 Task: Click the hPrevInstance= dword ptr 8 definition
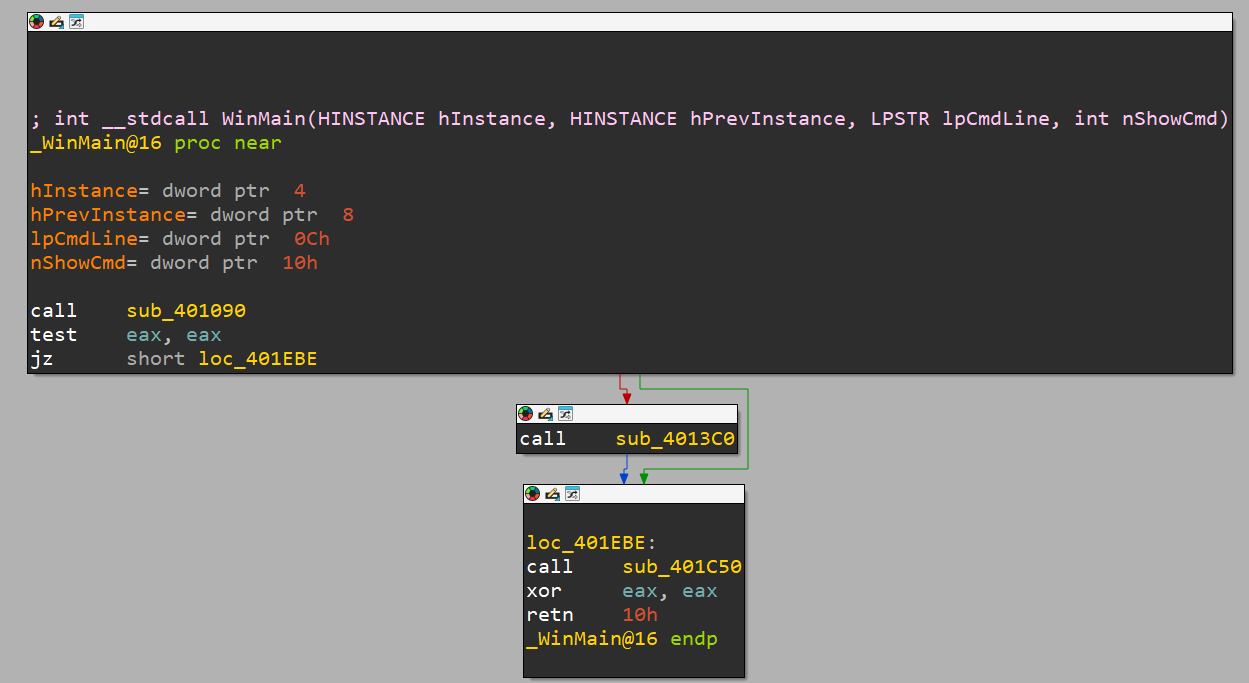point(192,215)
